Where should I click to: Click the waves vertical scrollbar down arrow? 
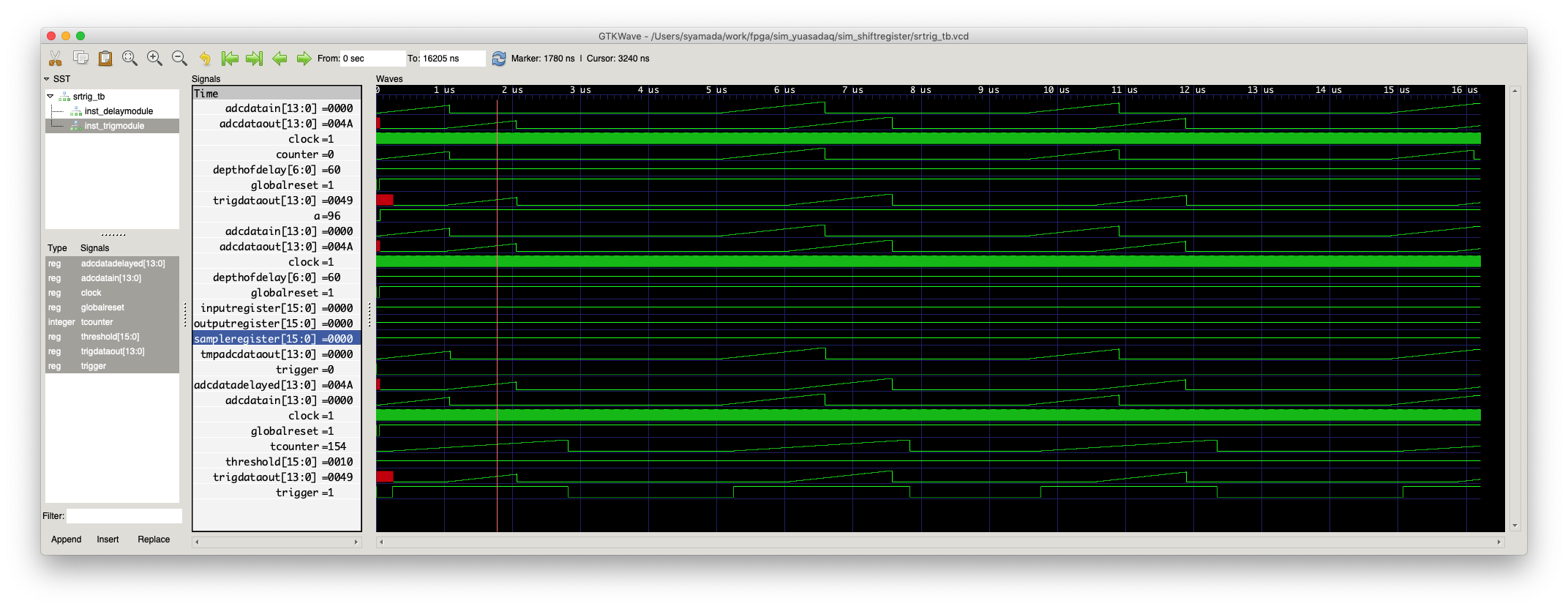pyautogui.click(x=1515, y=526)
